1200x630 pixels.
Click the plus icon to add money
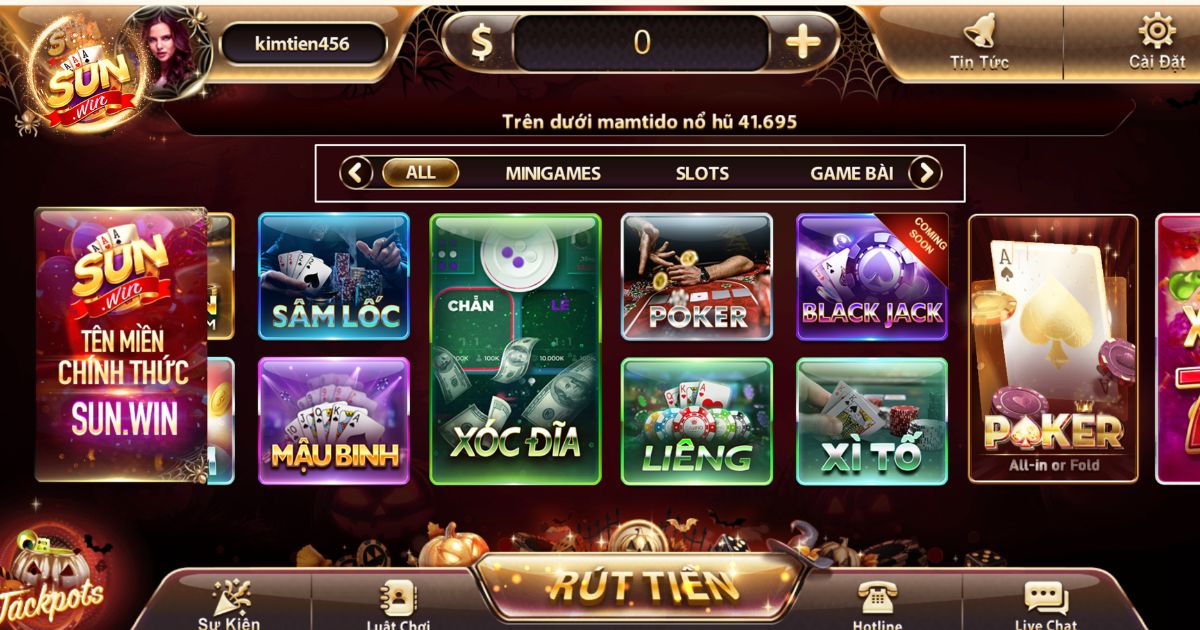(802, 42)
